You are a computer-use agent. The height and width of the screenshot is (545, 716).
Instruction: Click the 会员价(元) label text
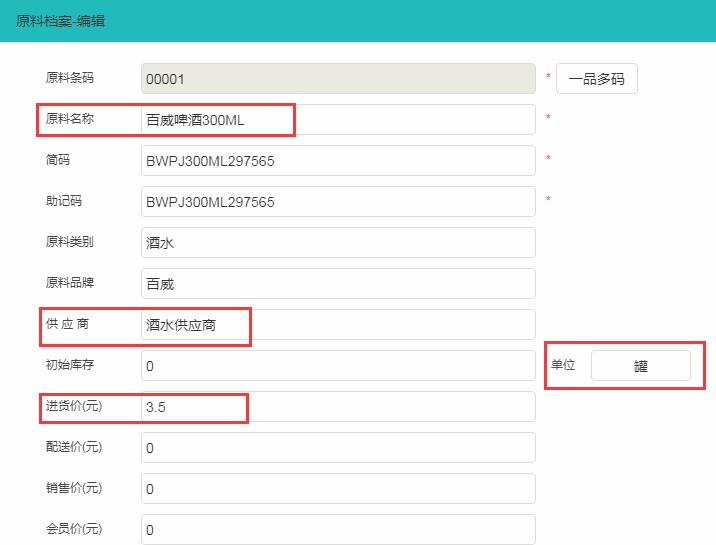pos(74,528)
